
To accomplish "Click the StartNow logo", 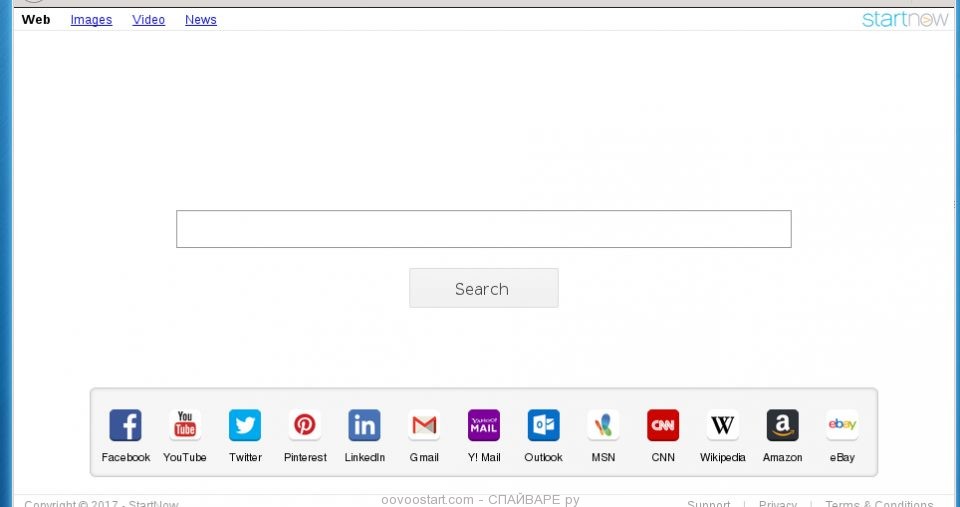I will click(904, 19).
